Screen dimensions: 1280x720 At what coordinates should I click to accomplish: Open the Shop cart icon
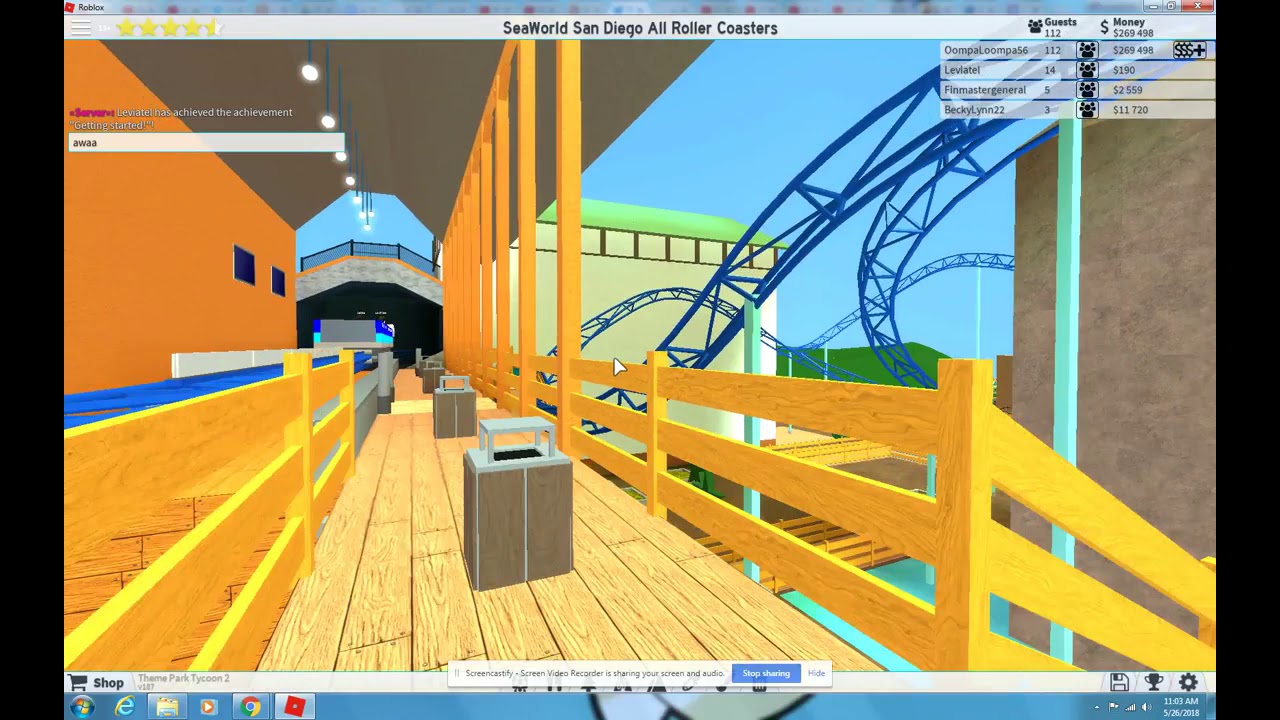[x=78, y=682]
